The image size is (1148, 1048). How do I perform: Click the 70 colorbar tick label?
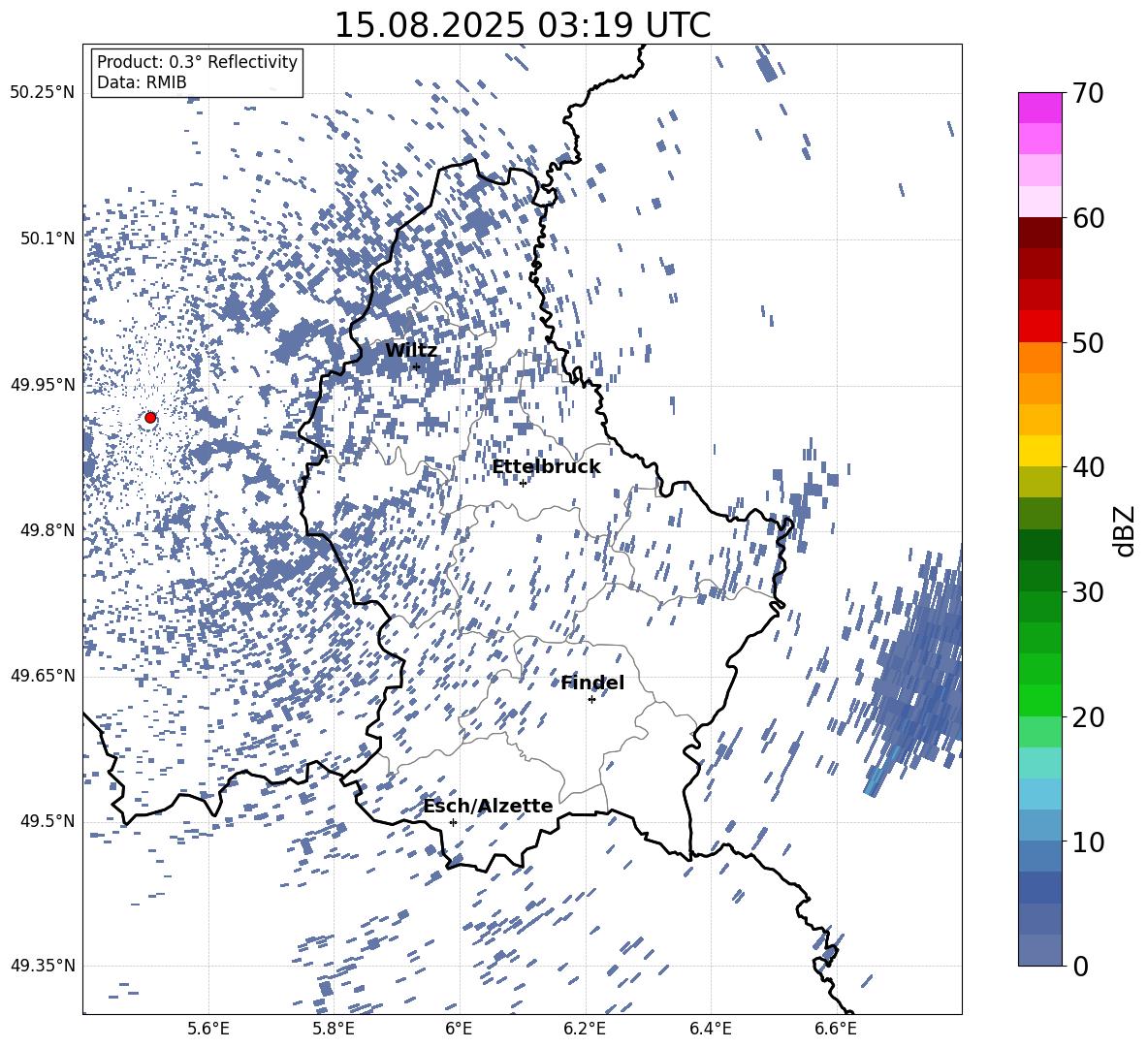click(1088, 94)
